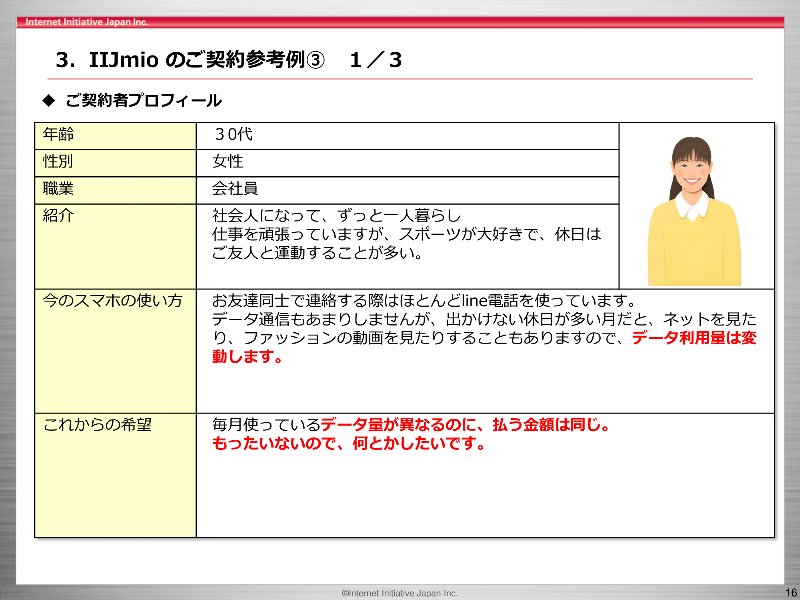Image resolution: width=800 pixels, height=600 pixels.
Task: Click the red text 'データ量が異なるのに、払う金額は同じ。'
Action: tap(466, 424)
